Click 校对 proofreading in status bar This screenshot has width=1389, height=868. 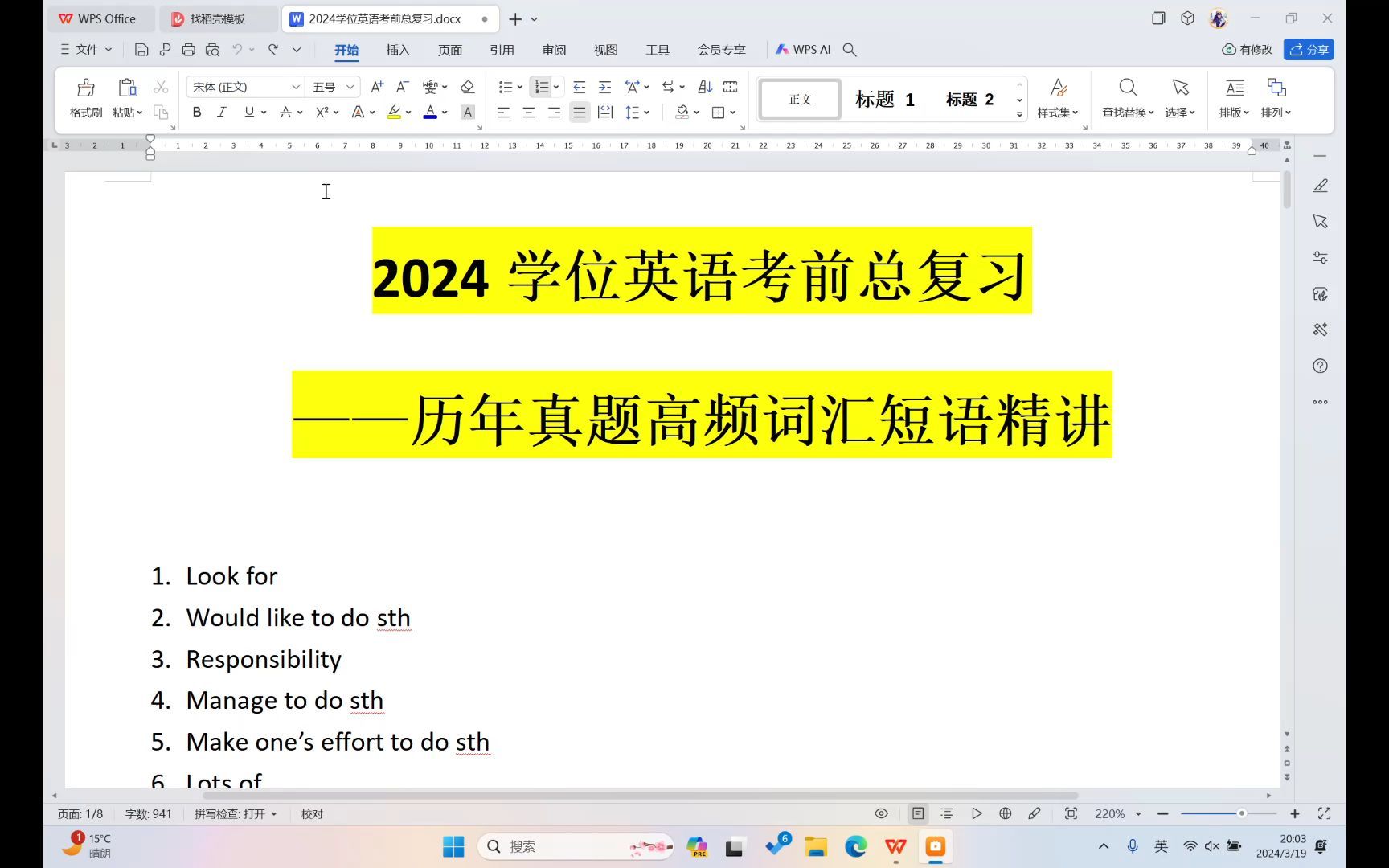coord(312,813)
